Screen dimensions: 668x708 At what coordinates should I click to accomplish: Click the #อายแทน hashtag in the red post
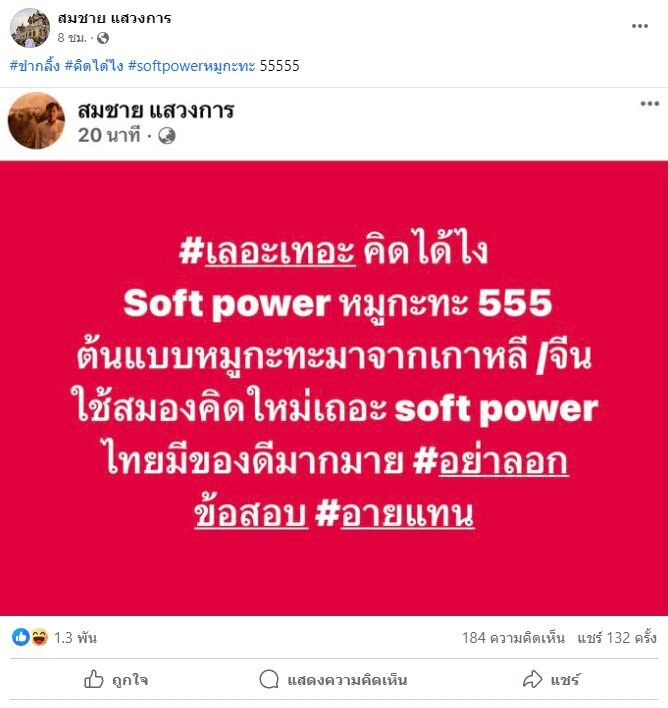pyautogui.click(x=394, y=514)
